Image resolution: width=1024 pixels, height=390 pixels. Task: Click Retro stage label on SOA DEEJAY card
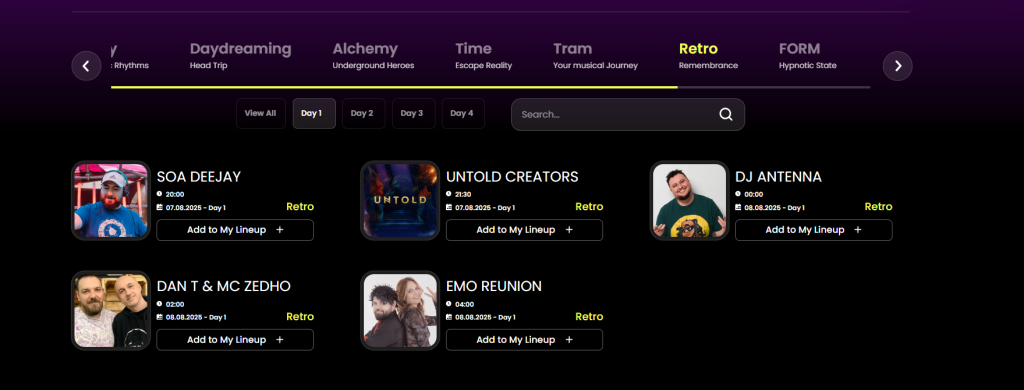[300, 207]
